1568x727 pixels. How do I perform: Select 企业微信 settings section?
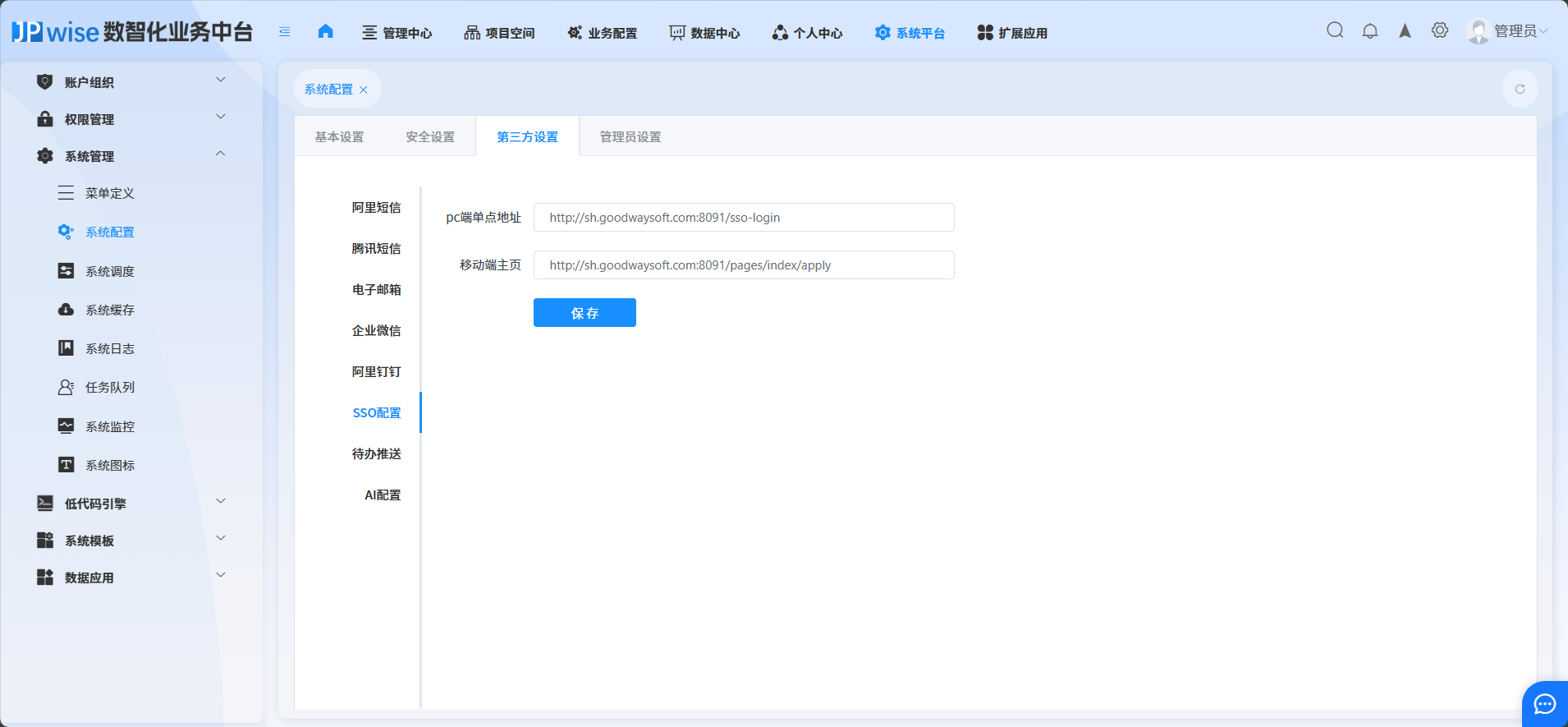coord(377,330)
